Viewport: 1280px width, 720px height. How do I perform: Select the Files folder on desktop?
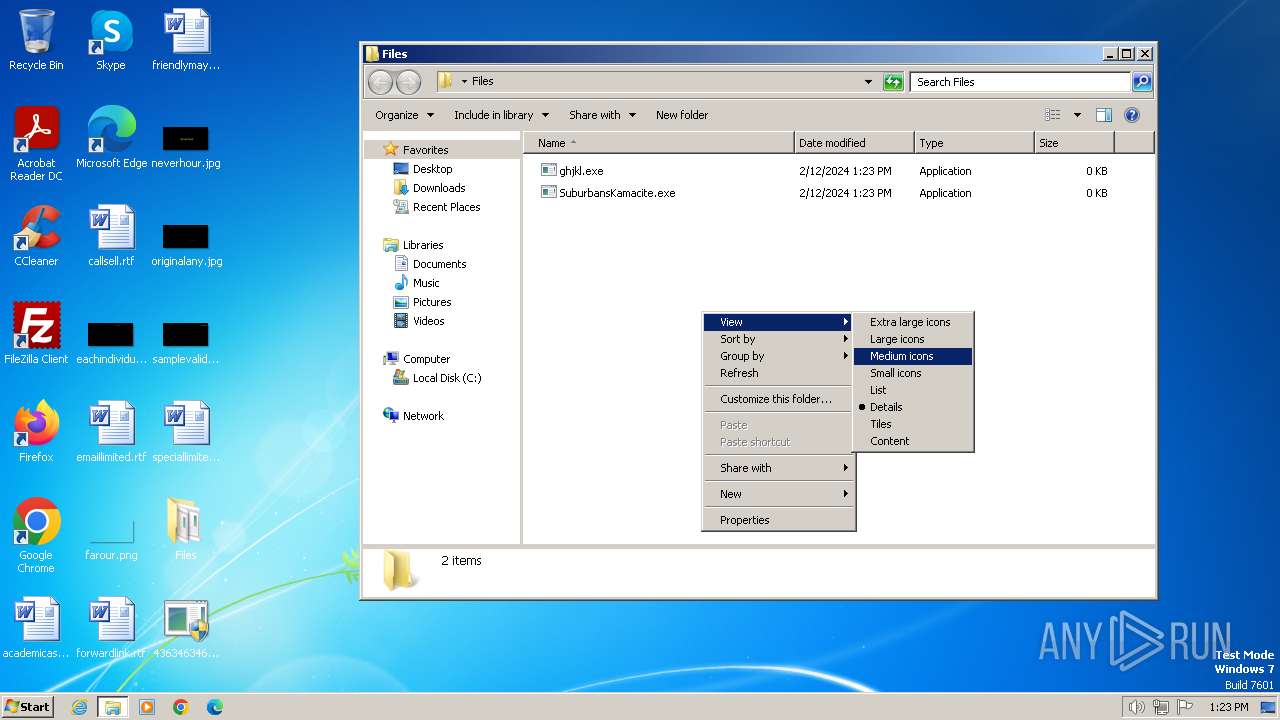(186, 530)
